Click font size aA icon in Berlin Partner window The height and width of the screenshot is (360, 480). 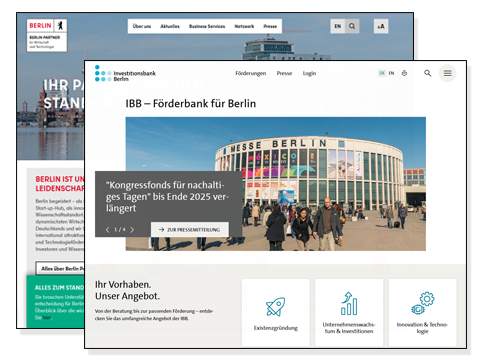point(381,26)
